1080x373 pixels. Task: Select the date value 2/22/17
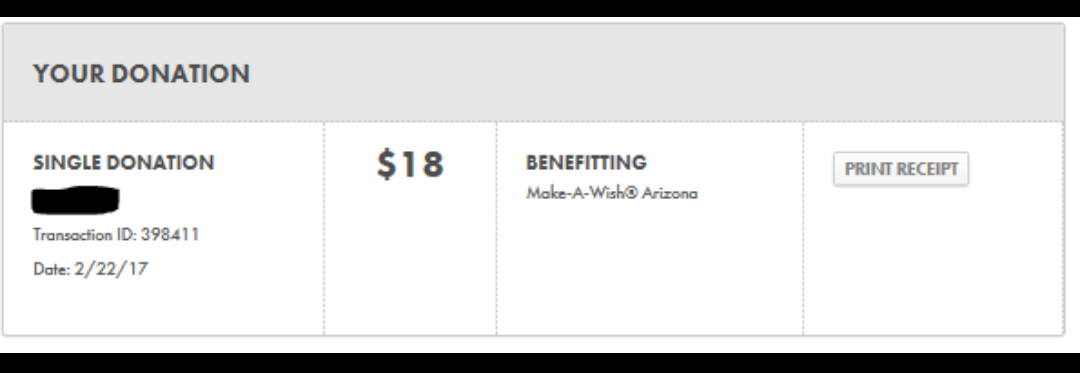coord(111,268)
